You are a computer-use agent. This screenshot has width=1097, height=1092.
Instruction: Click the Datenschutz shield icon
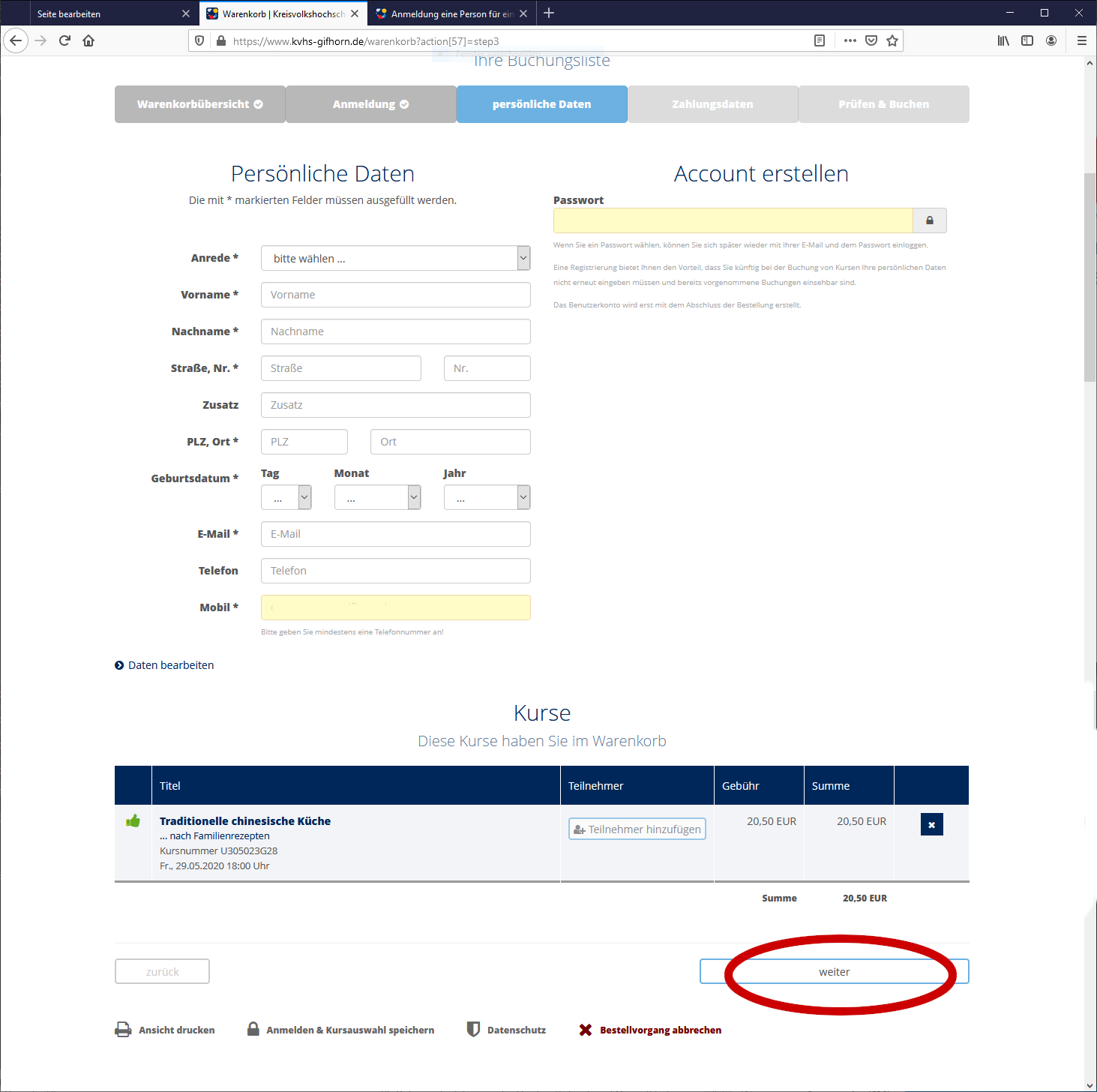(x=473, y=1030)
